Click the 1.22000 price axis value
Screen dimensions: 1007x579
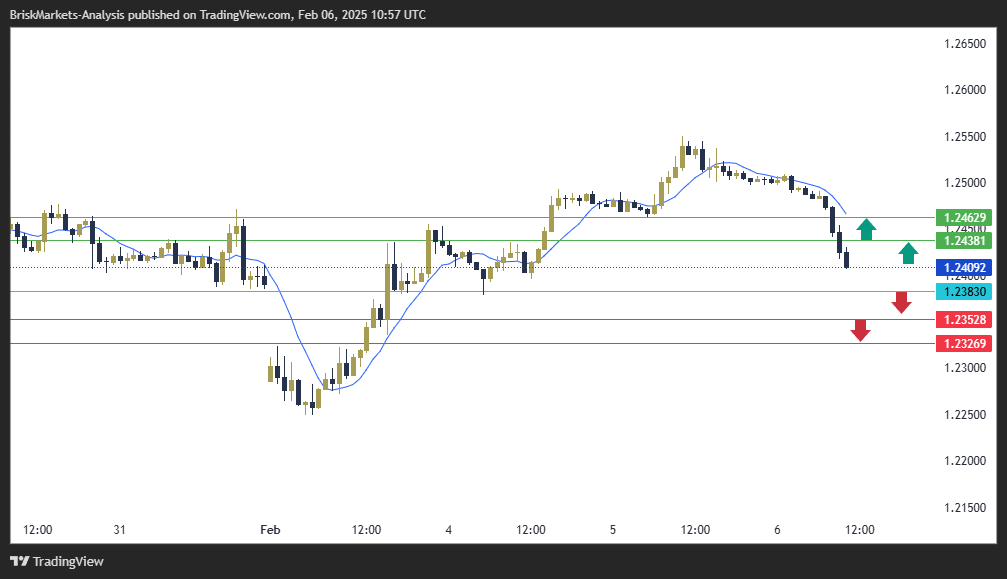pos(965,461)
